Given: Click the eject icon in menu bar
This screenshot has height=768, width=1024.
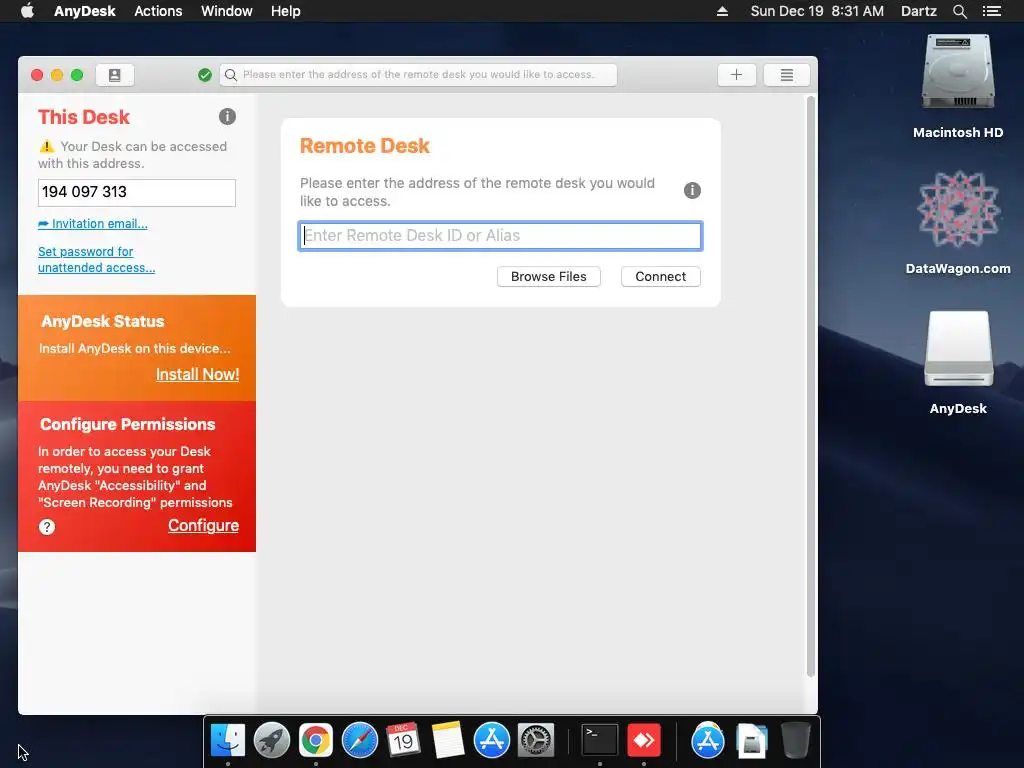Looking at the screenshot, I should [722, 11].
